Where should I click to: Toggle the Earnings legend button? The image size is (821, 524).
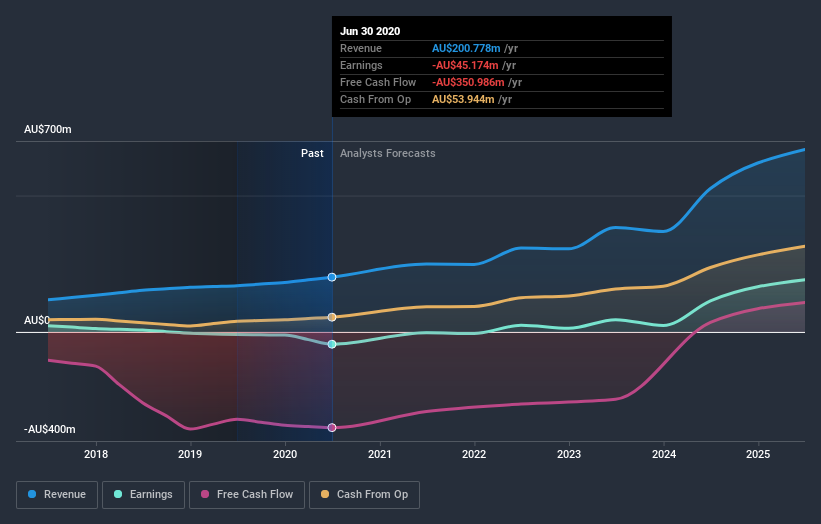(143, 495)
